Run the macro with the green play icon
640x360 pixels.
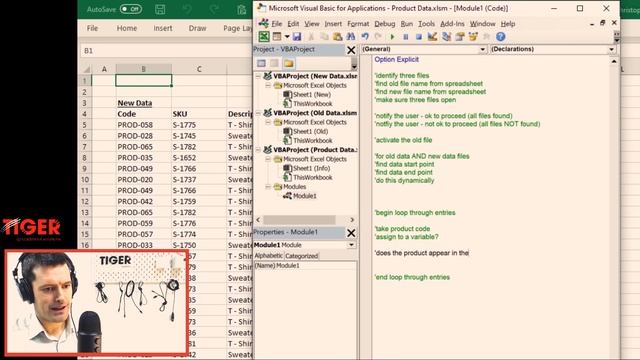pyautogui.click(x=392, y=37)
